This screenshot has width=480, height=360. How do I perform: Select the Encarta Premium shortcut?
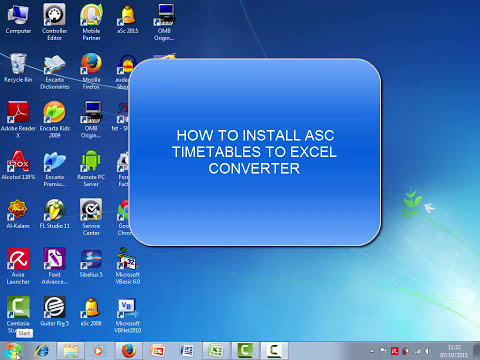point(54,169)
